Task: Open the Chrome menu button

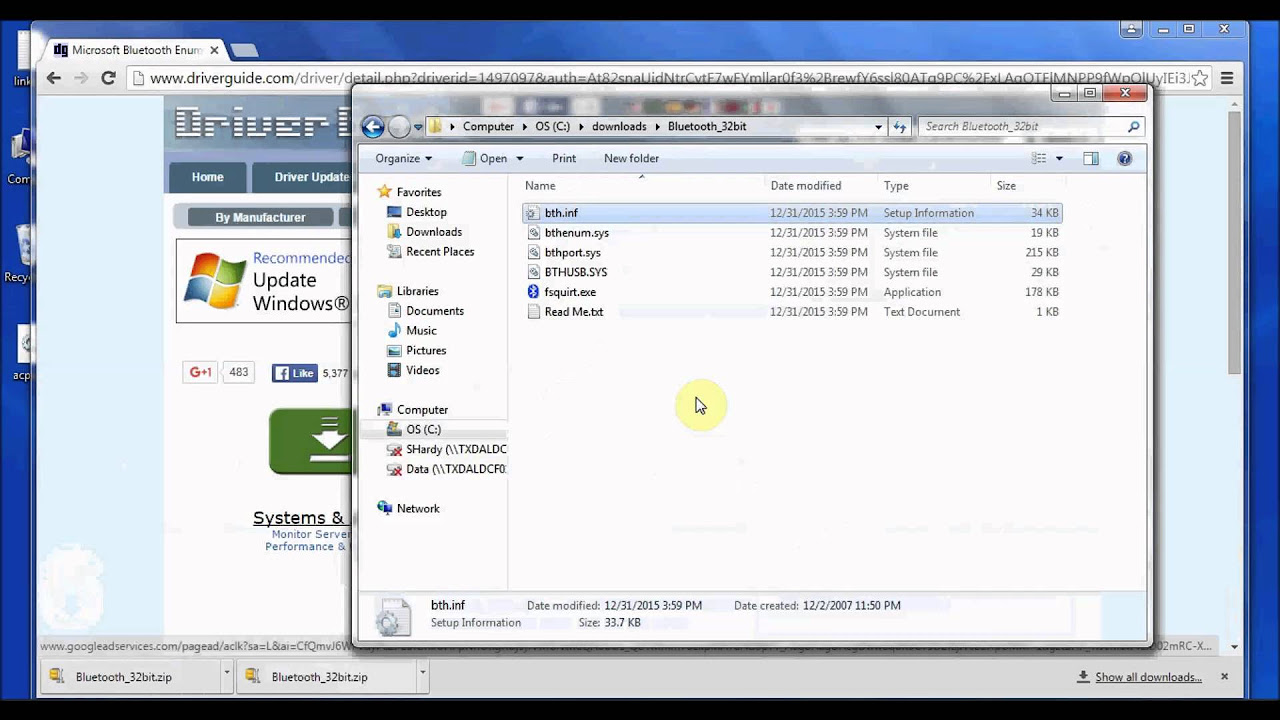Action: coord(1227,78)
